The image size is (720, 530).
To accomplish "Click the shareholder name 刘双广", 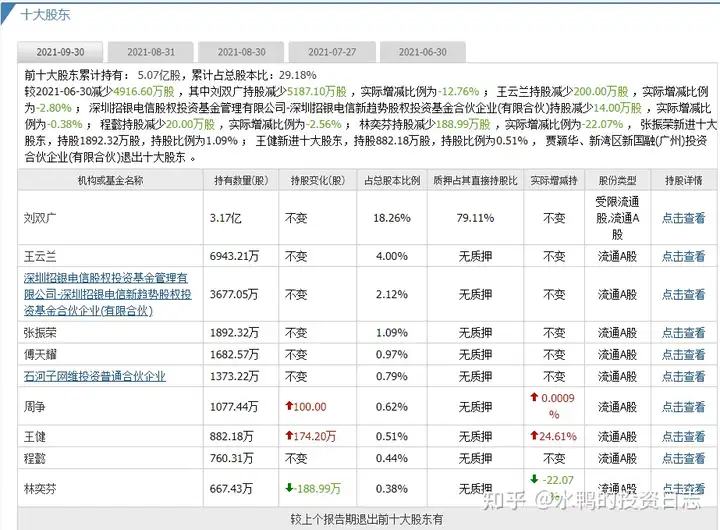I will tap(40, 218).
